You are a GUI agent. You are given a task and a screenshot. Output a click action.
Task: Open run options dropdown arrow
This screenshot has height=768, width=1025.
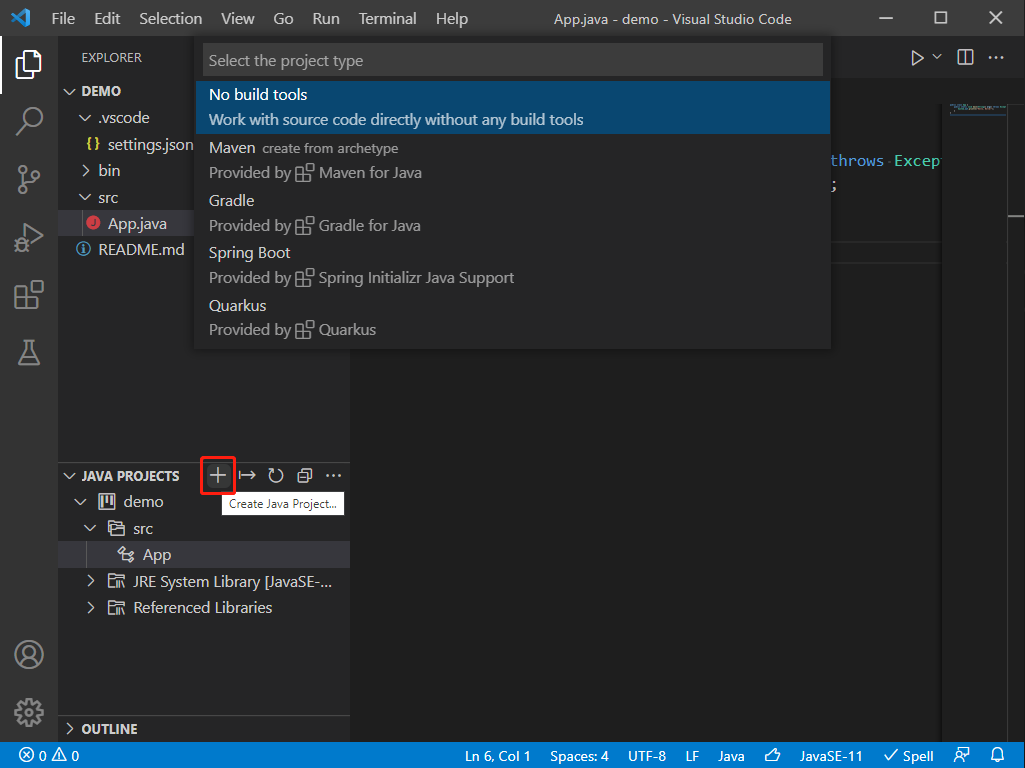(x=937, y=57)
